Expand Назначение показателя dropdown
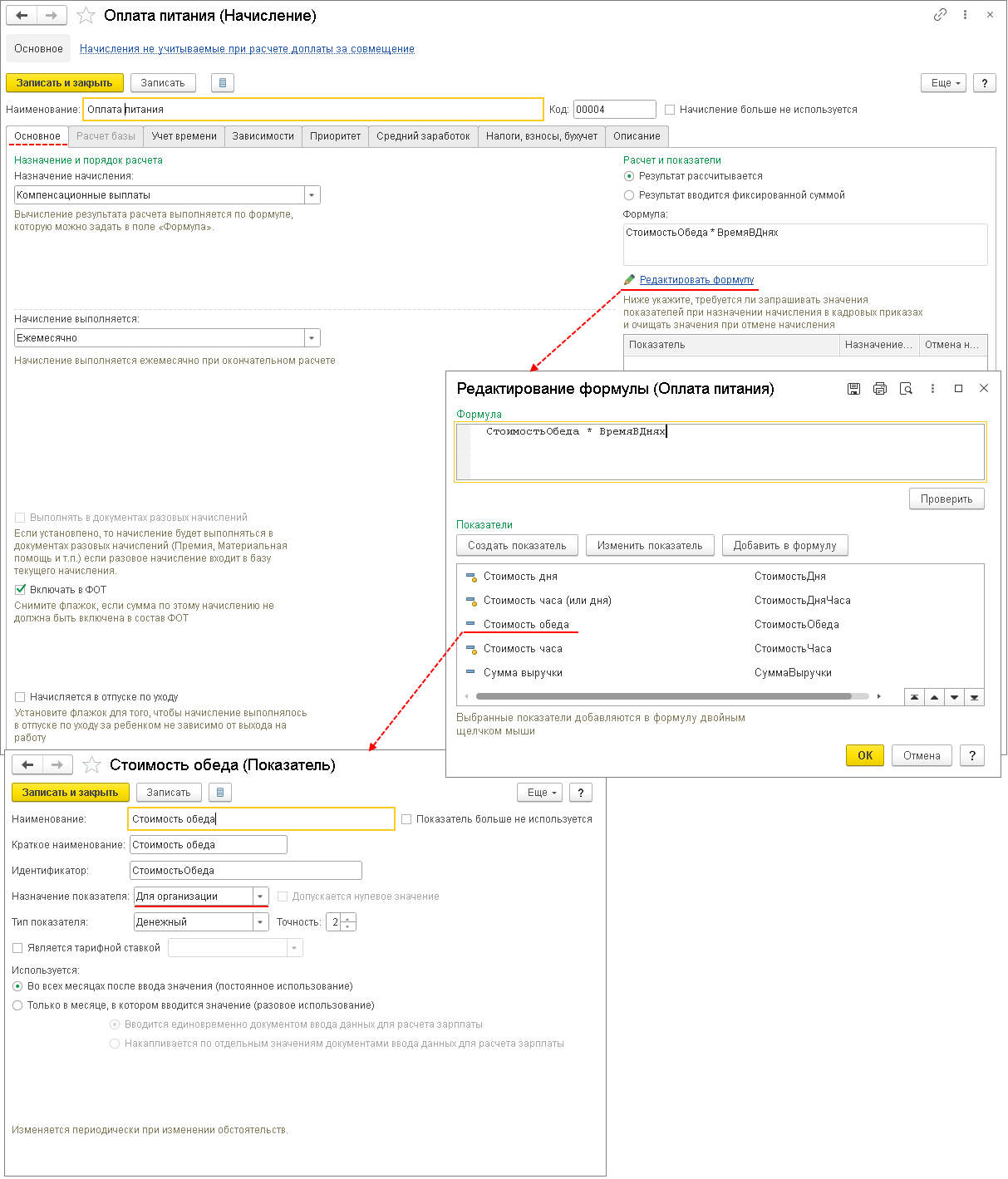This screenshot has width=1008, height=1179. pos(261,897)
